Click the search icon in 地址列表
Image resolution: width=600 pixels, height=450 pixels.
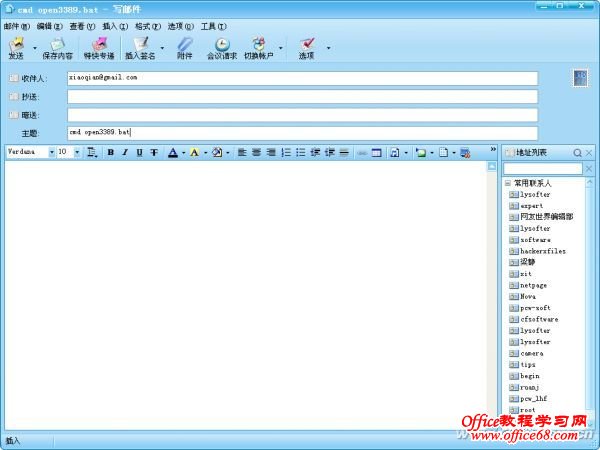coord(577,153)
